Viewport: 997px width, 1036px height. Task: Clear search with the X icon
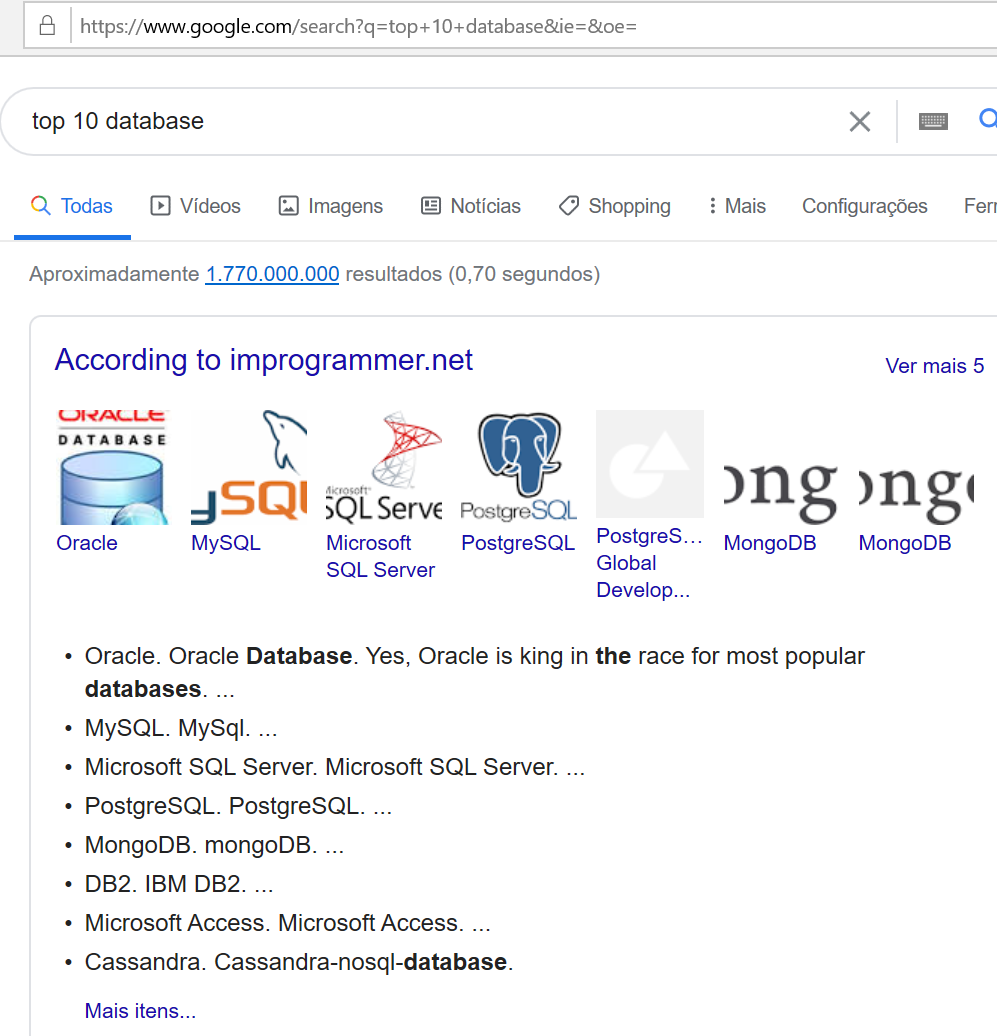pos(860,122)
